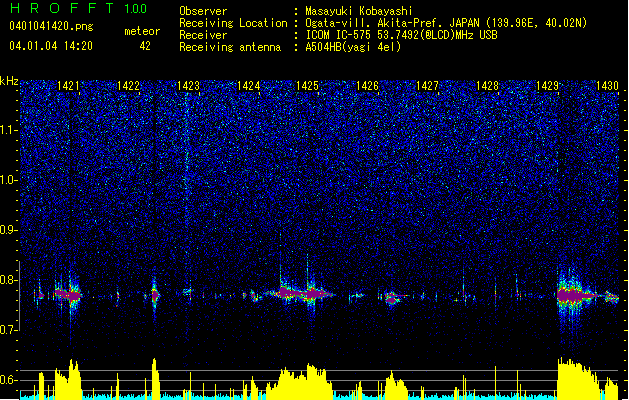Click the yellow power peak near 1425

pyautogui.click(x=301, y=381)
